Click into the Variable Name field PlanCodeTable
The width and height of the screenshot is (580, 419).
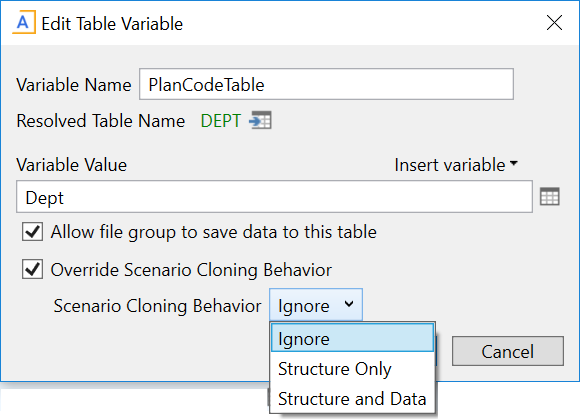pyautogui.click(x=326, y=84)
